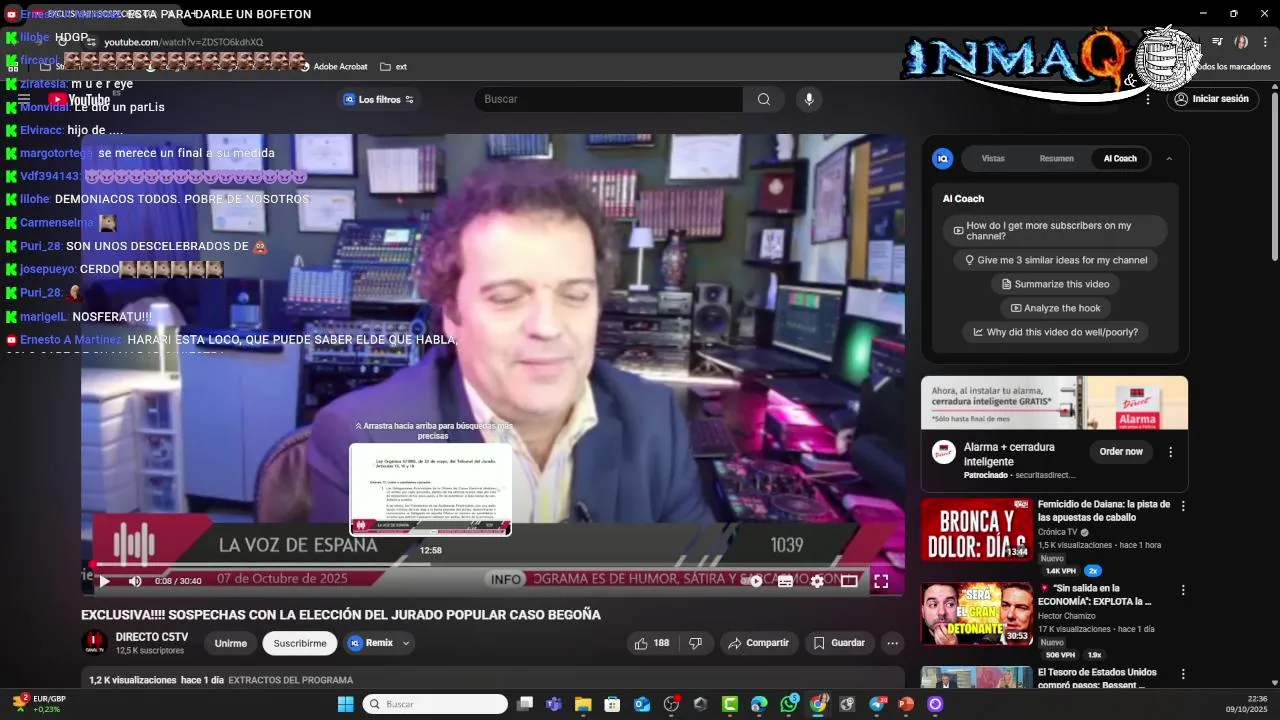
Task: Open the YouTube hamburger guide menu
Action: pyautogui.click(x=24, y=99)
